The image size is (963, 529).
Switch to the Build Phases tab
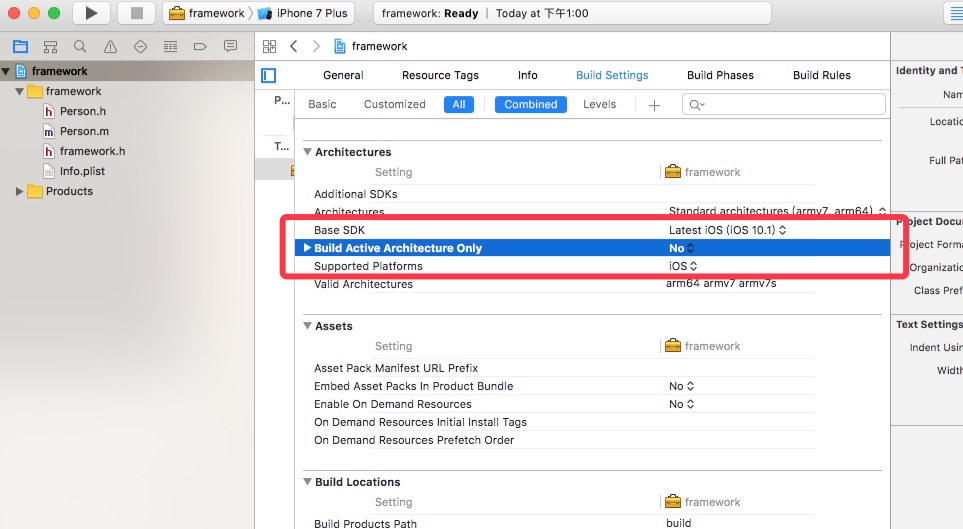click(720, 75)
